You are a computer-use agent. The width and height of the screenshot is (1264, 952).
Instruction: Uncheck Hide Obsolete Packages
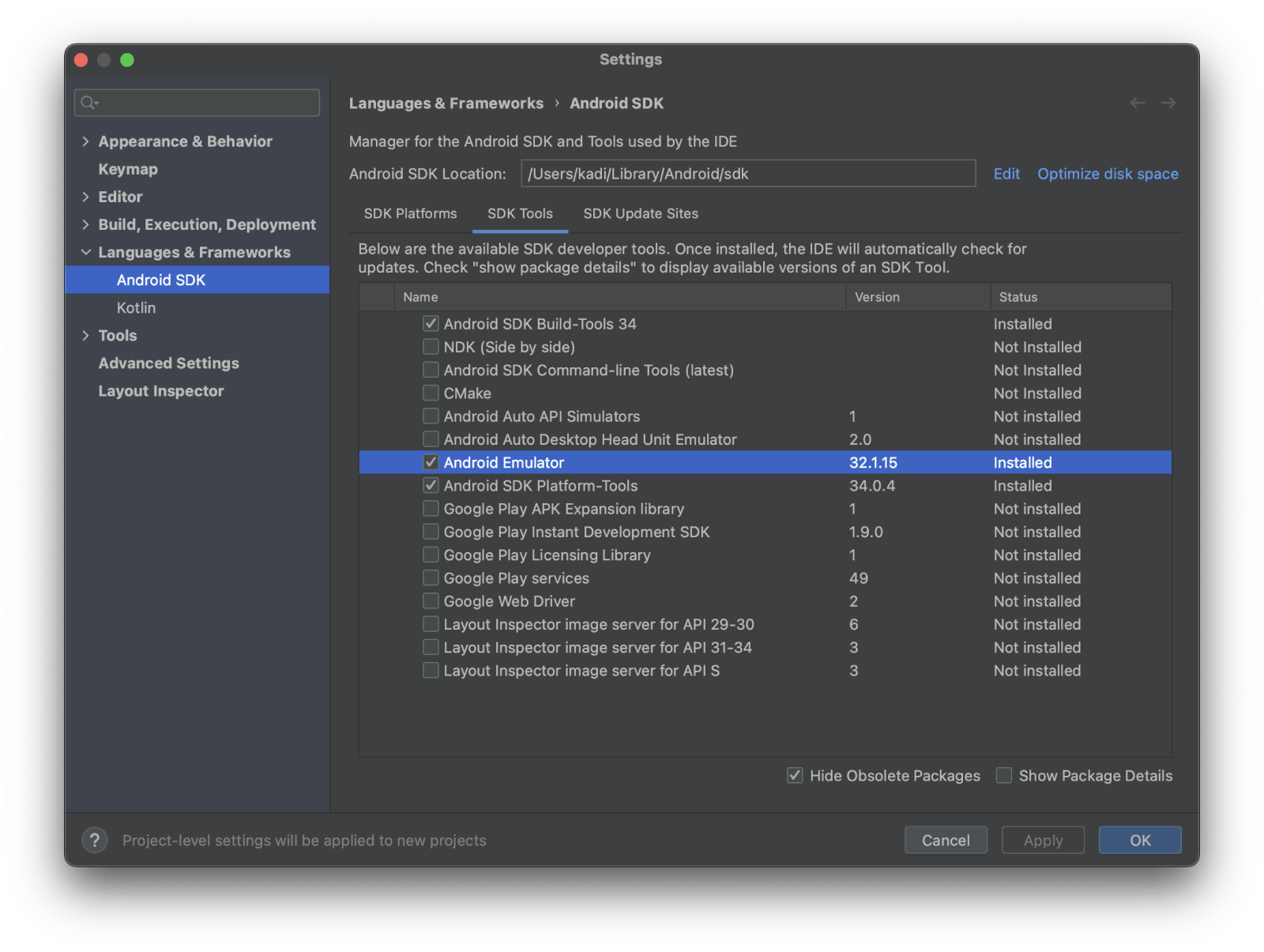(795, 775)
